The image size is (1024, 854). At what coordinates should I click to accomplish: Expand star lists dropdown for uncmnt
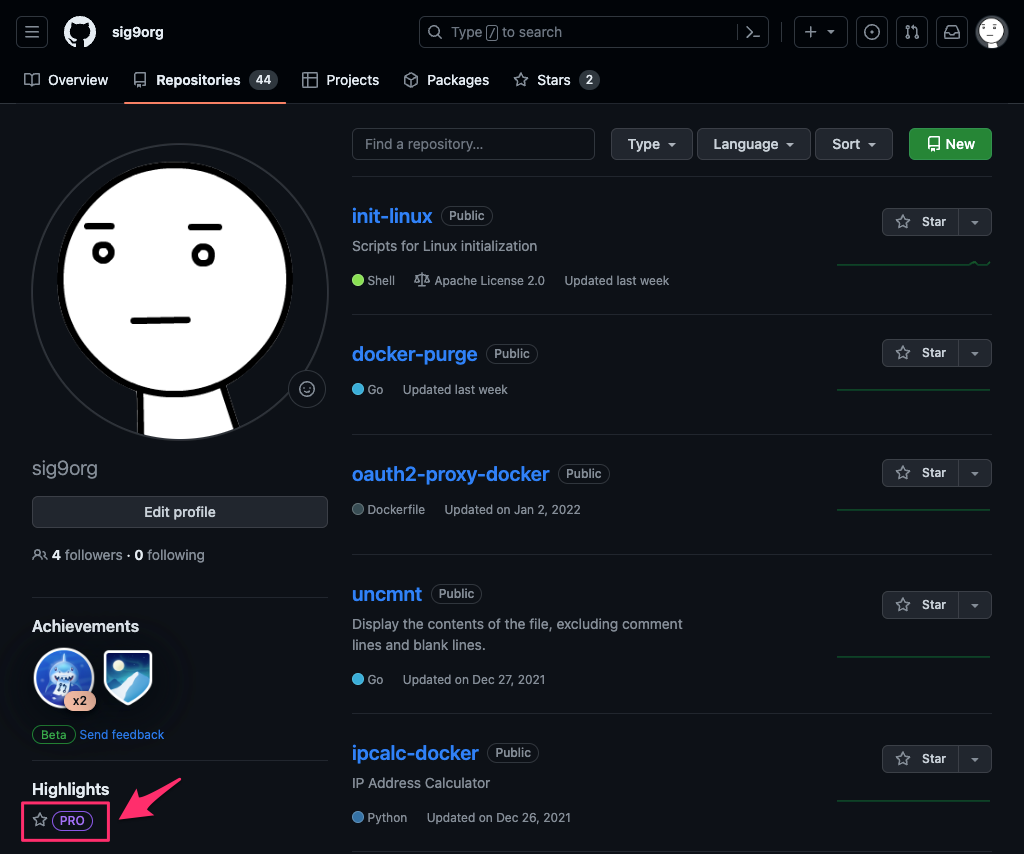(975, 605)
